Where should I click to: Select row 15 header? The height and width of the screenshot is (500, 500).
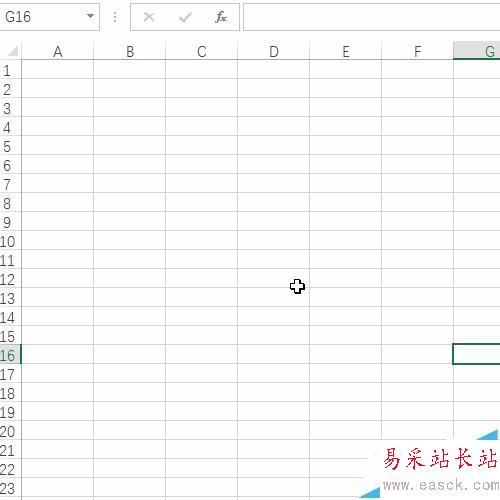coord(10,336)
